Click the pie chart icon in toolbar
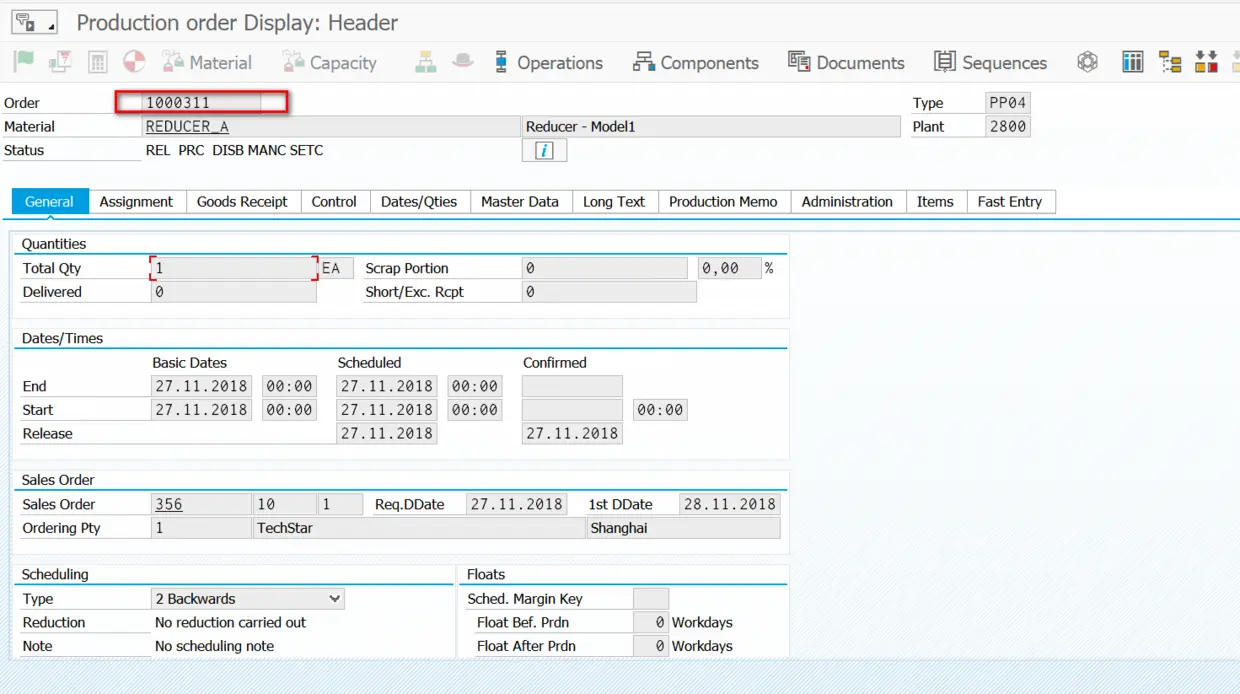Screen dimensions: 1240x694 pyautogui.click(x=134, y=62)
